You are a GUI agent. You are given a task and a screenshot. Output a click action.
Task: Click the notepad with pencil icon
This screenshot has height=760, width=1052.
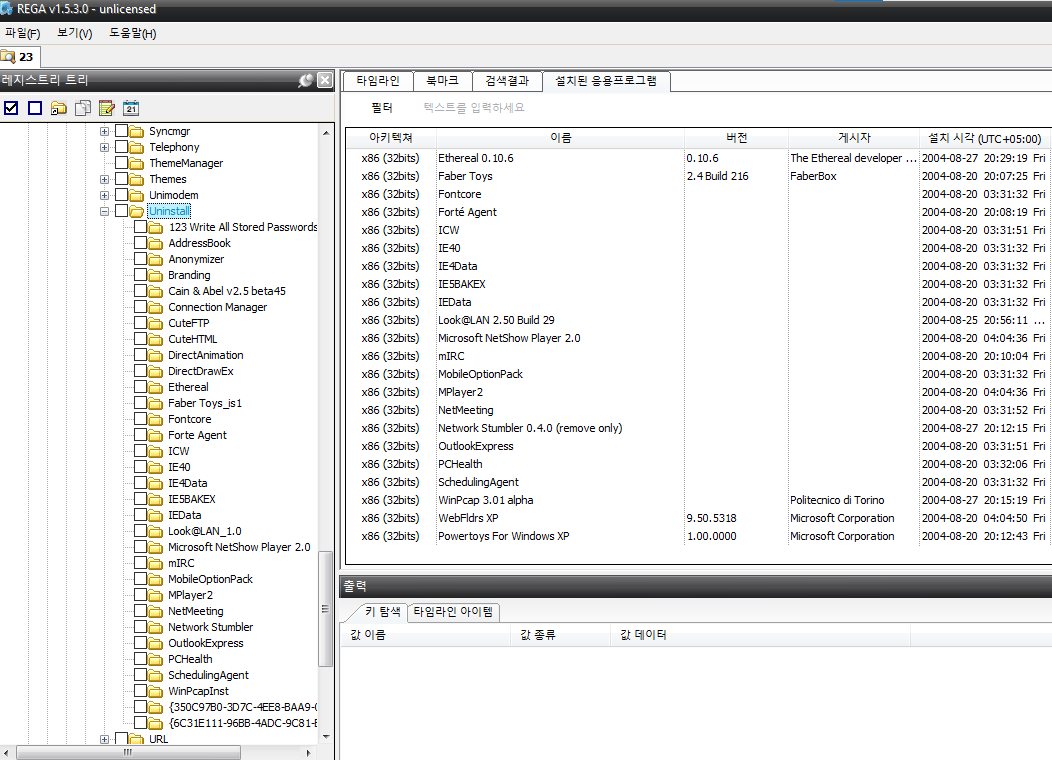(107, 108)
